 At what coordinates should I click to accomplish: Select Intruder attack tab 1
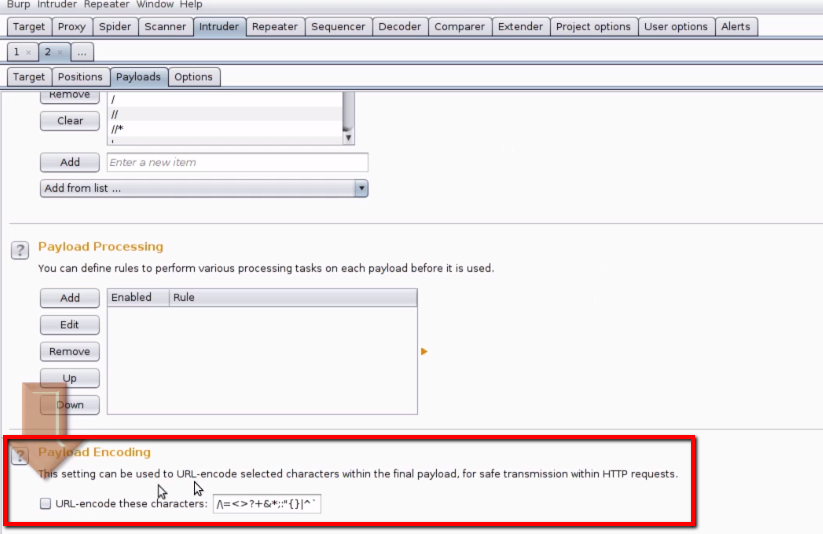click(17, 52)
